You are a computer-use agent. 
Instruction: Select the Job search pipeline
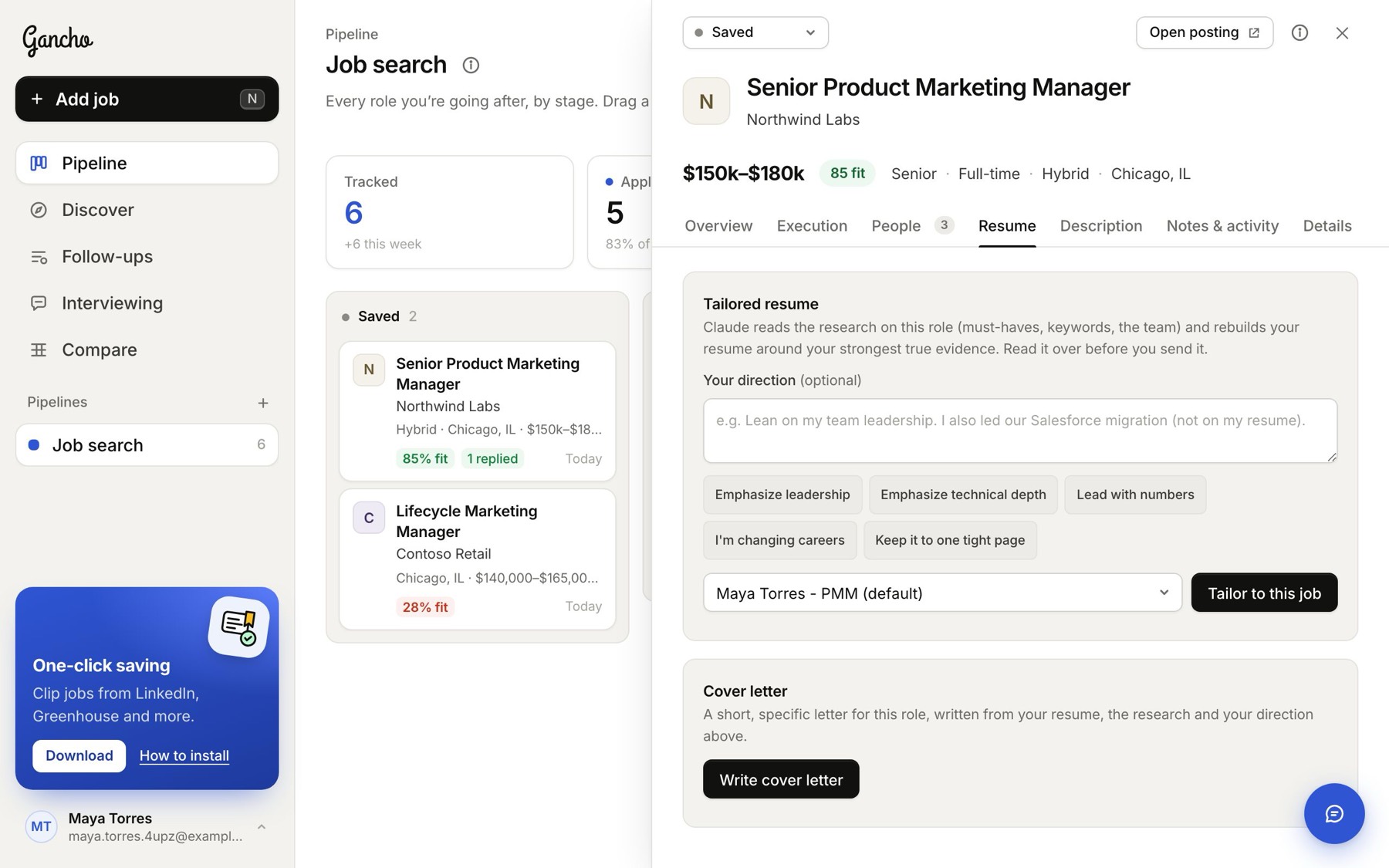coord(147,445)
